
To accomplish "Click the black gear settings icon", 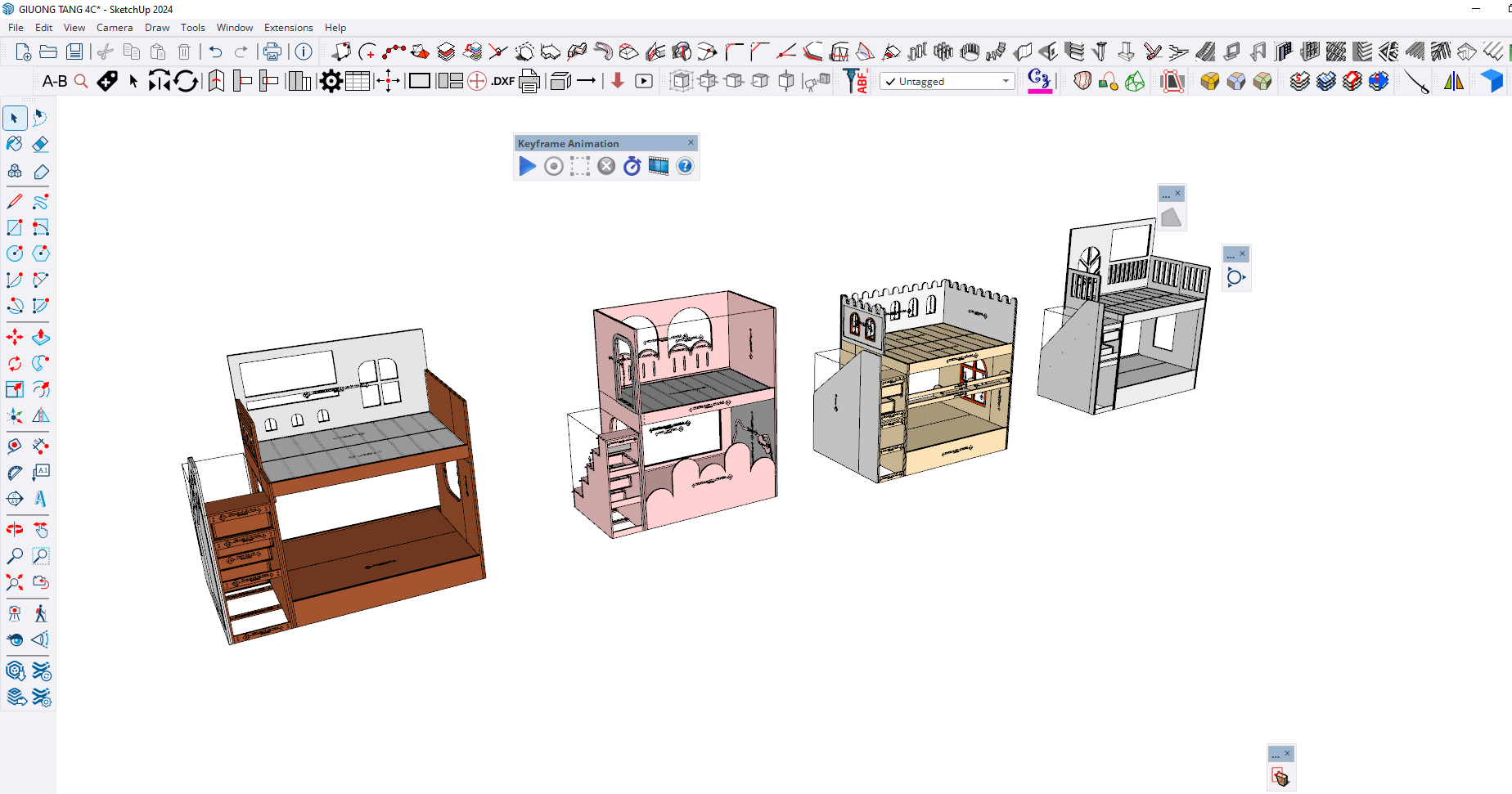I will coord(331,81).
